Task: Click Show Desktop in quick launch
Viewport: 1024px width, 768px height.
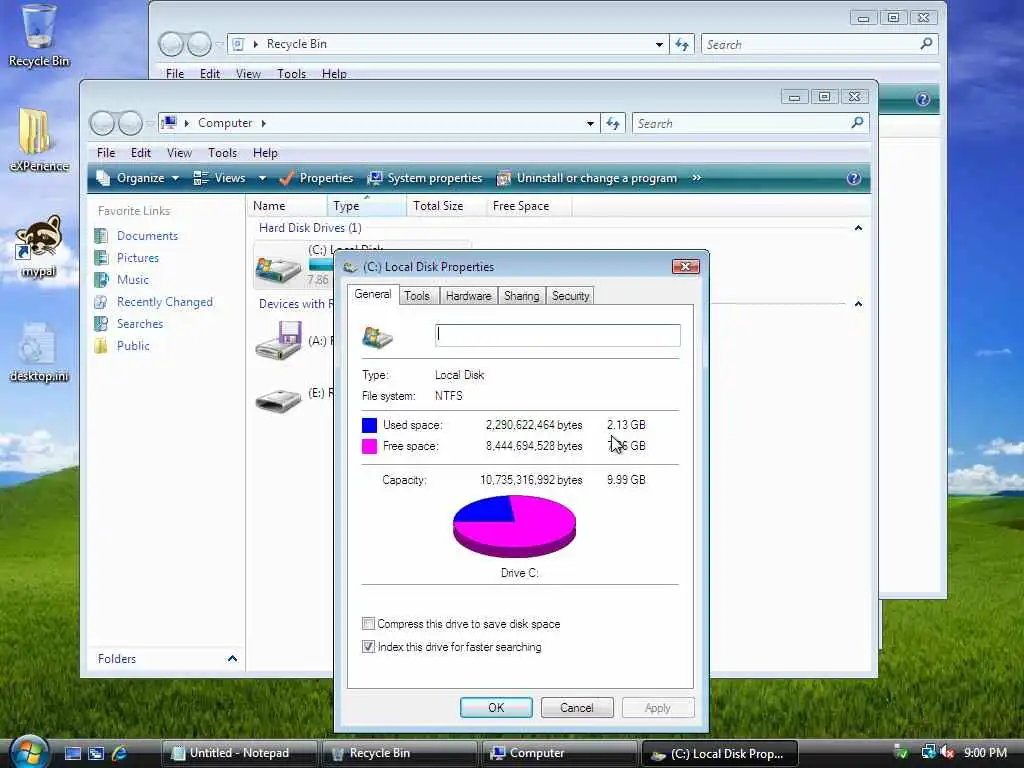Action: 72,754
